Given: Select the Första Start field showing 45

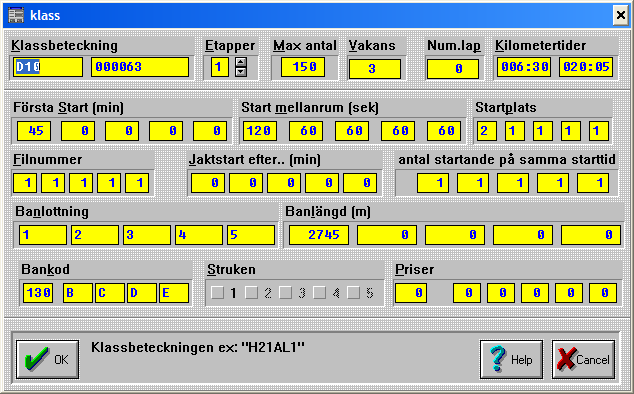Looking at the screenshot, I should [34, 131].
